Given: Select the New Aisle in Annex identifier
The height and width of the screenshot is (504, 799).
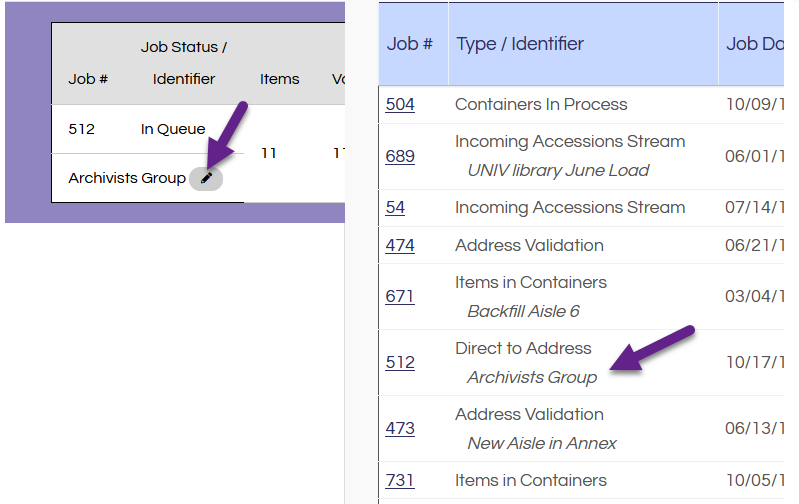Looking at the screenshot, I should point(542,443).
